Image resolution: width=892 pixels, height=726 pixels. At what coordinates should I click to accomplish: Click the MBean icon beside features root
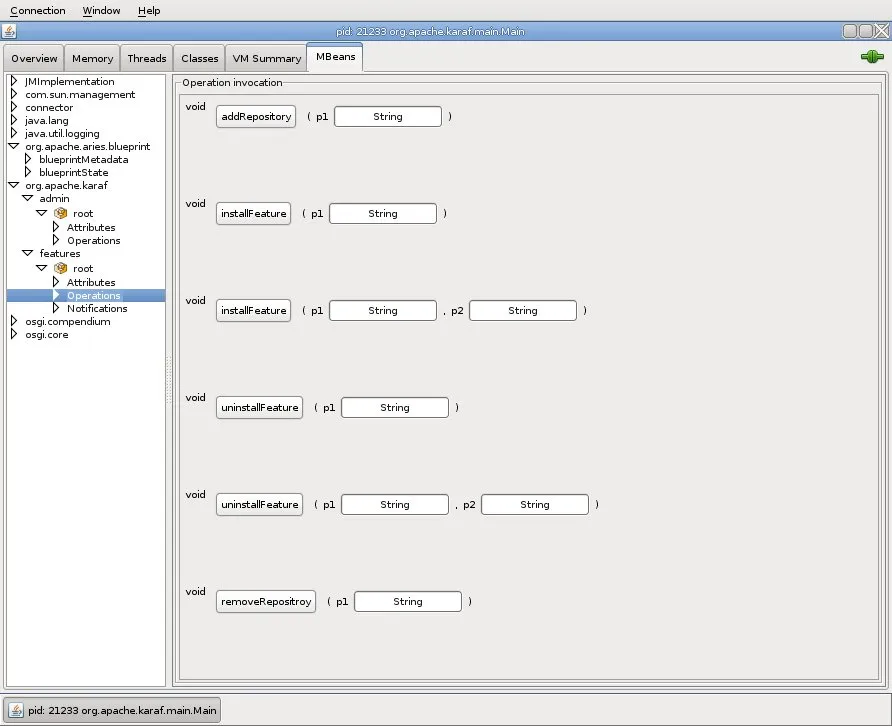(x=60, y=268)
